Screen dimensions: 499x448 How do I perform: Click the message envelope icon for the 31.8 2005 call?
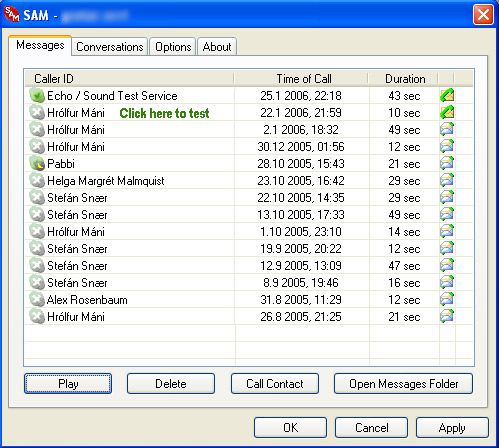[x=447, y=299]
